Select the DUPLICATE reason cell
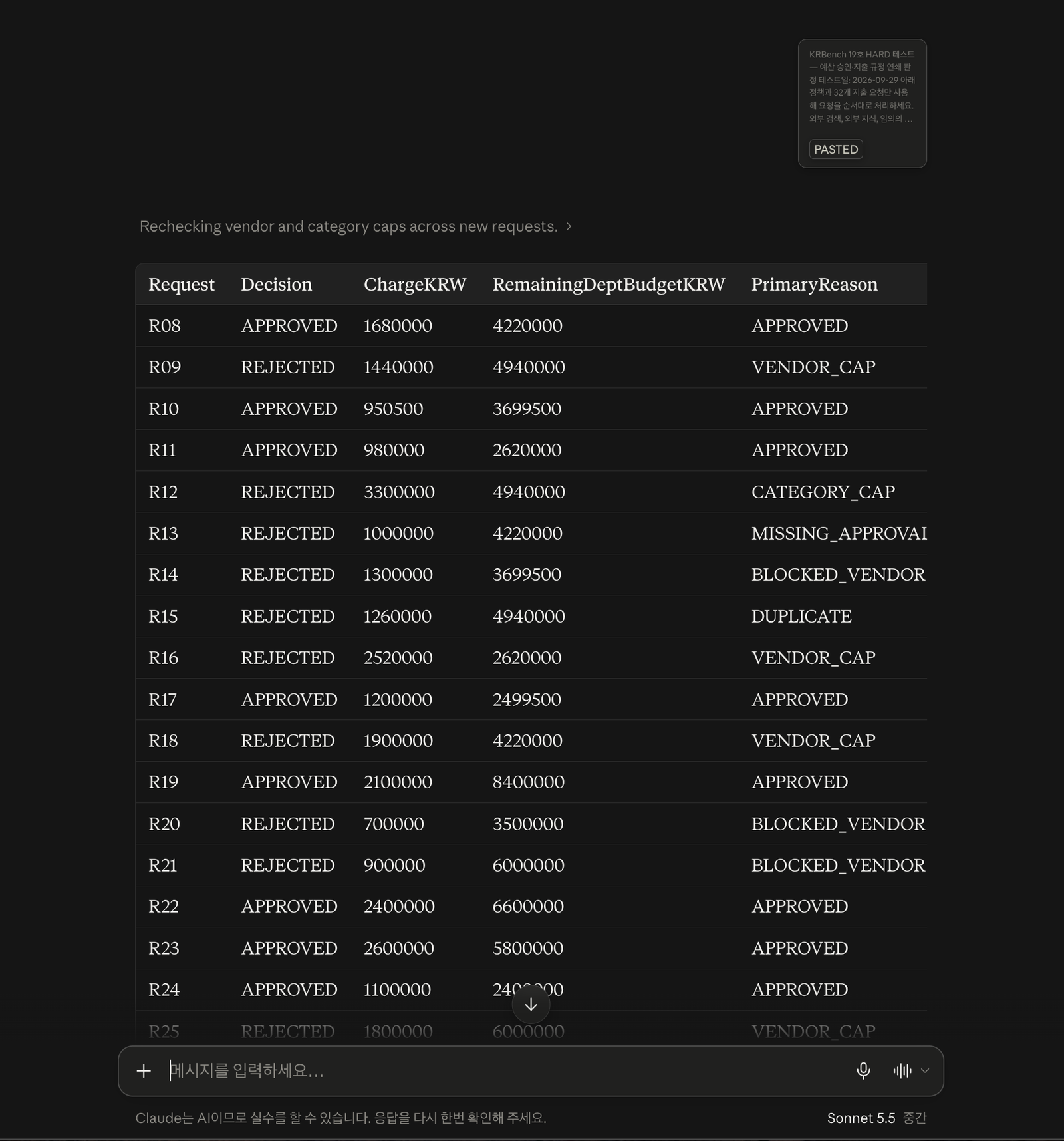 tap(801, 617)
